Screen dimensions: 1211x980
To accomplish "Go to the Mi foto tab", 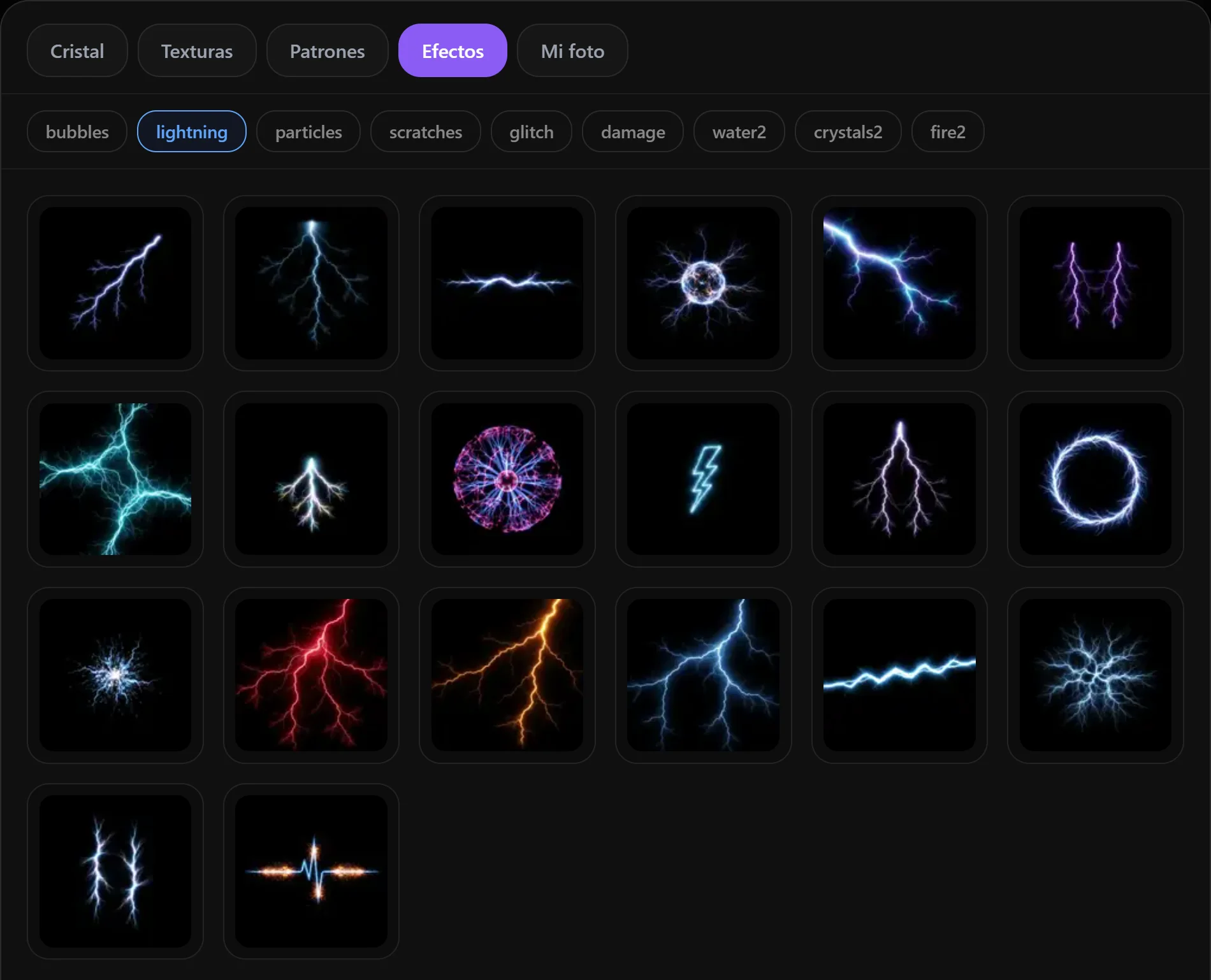I will [572, 51].
